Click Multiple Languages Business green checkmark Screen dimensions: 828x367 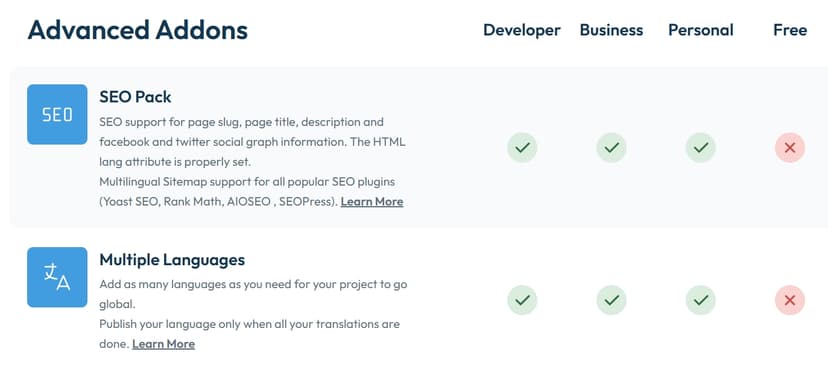(611, 300)
